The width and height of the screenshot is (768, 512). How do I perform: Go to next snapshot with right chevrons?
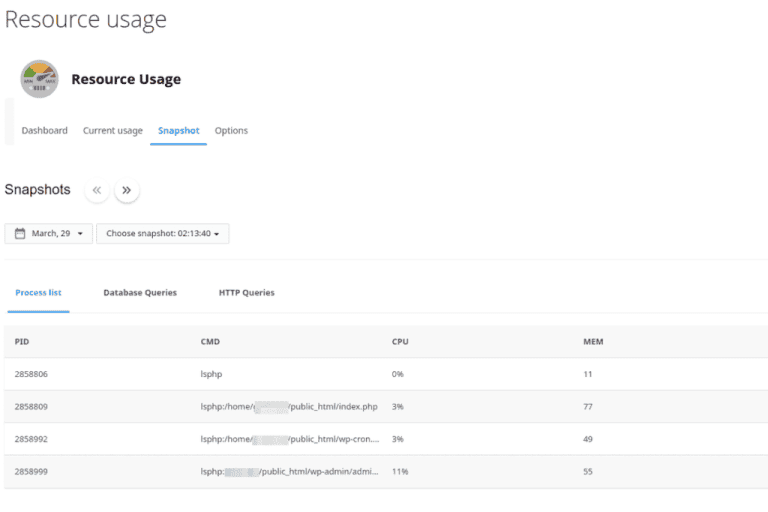click(x=126, y=190)
